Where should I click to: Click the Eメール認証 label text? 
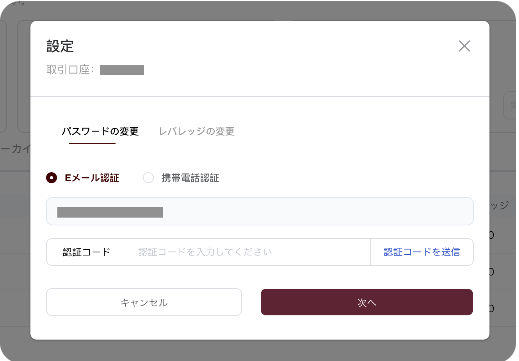[x=92, y=178]
